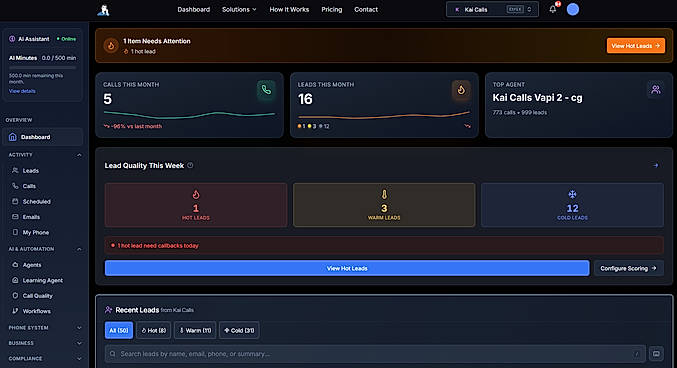The width and height of the screenshot is (677, 368).
Task: Click the Cold Leads card
Action: [572, 205]
